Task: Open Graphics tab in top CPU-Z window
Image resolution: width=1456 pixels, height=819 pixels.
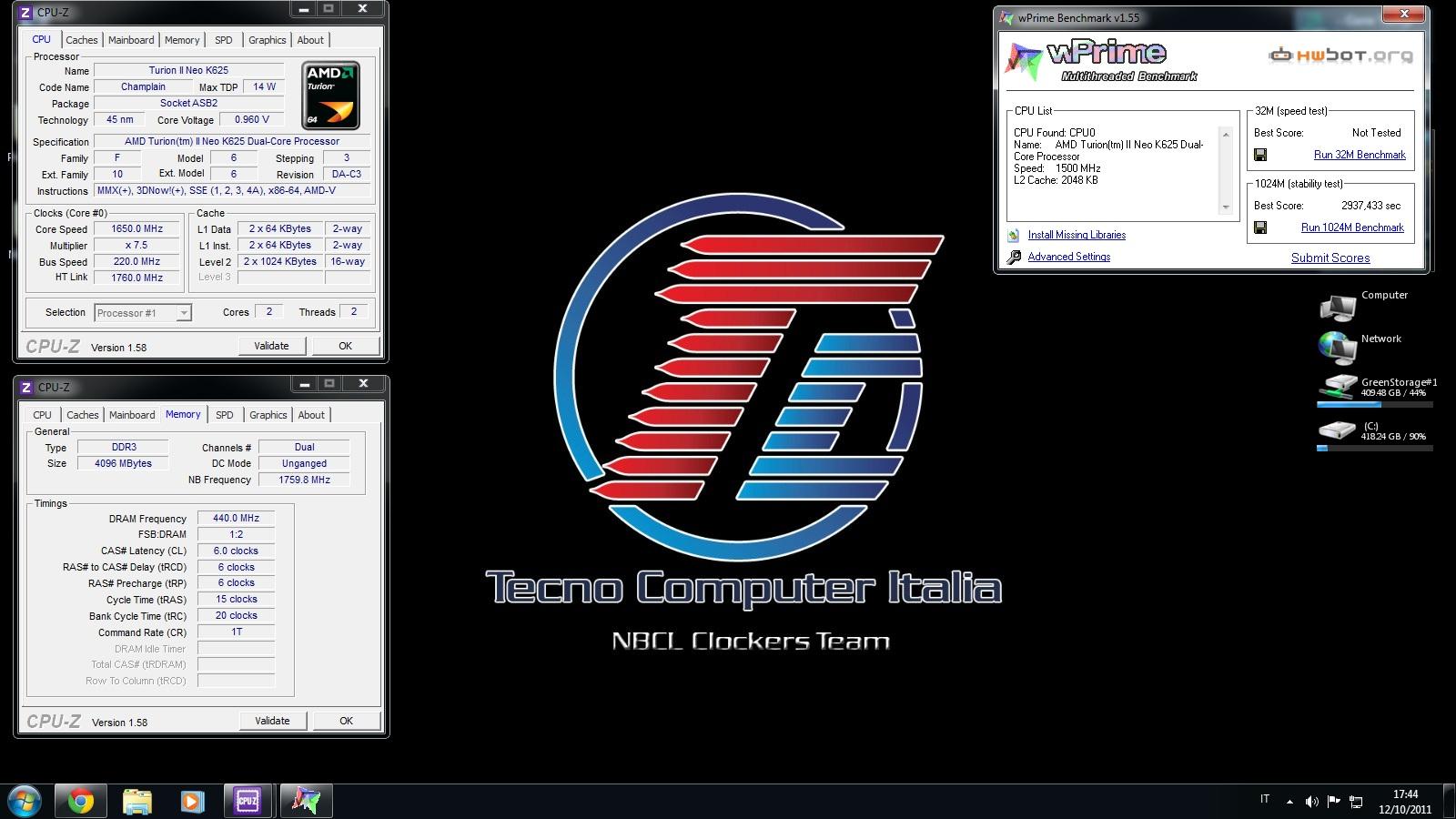Action: tap(268, 40)
